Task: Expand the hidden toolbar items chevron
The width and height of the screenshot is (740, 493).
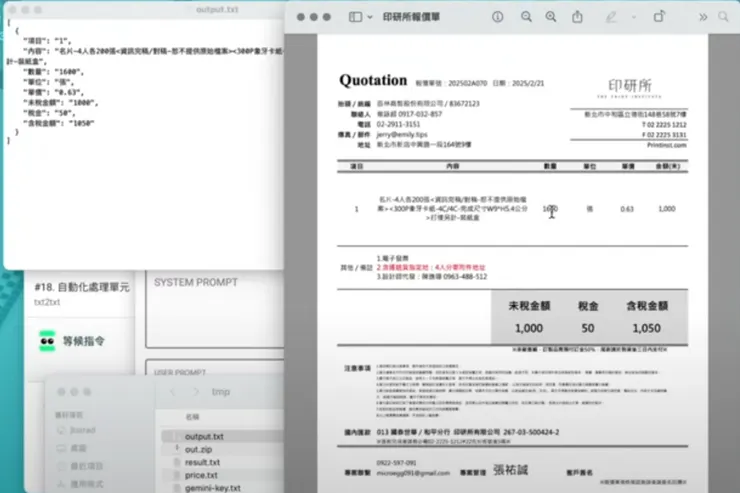Action: [703, 17]
